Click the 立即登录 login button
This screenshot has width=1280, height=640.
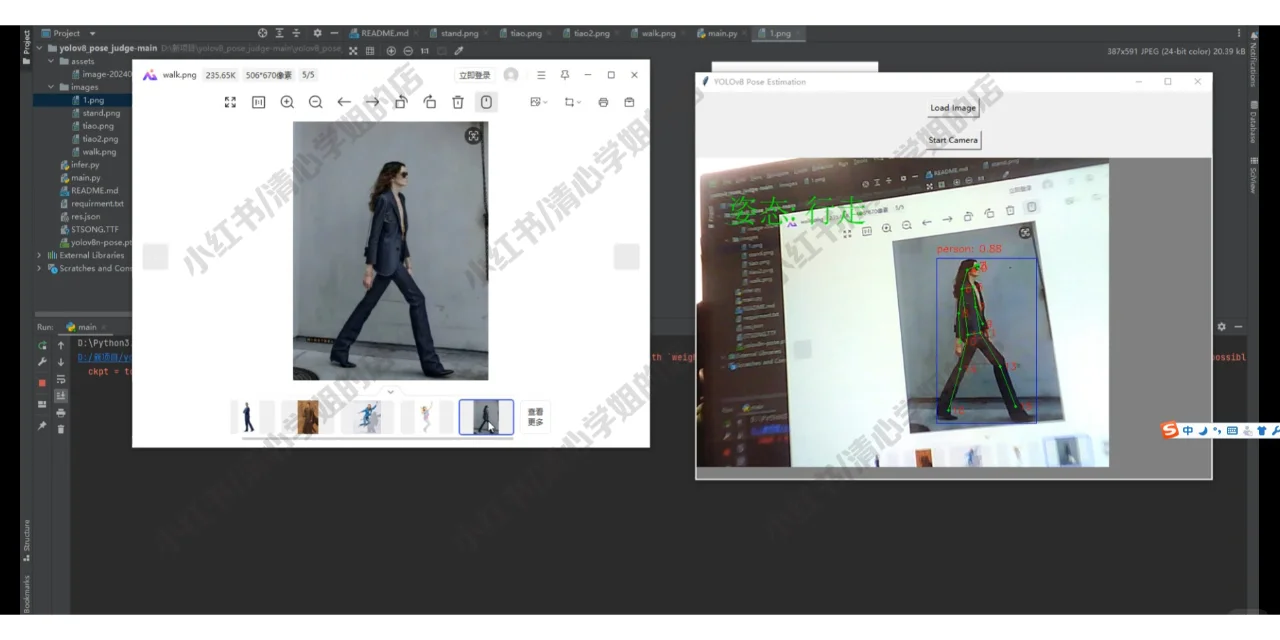[475, 75]
